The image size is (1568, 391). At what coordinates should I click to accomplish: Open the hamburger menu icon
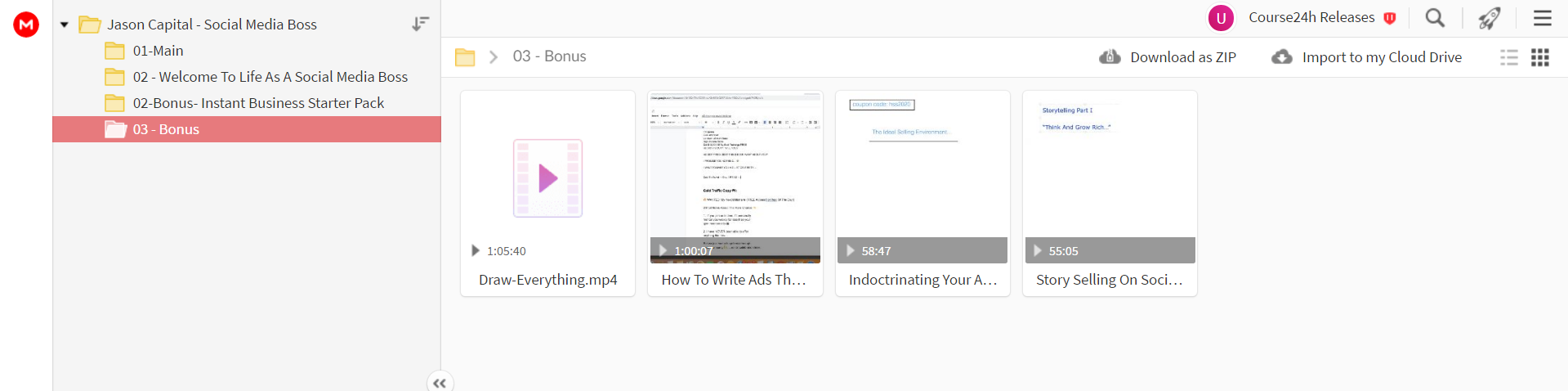pos(1543,18)
